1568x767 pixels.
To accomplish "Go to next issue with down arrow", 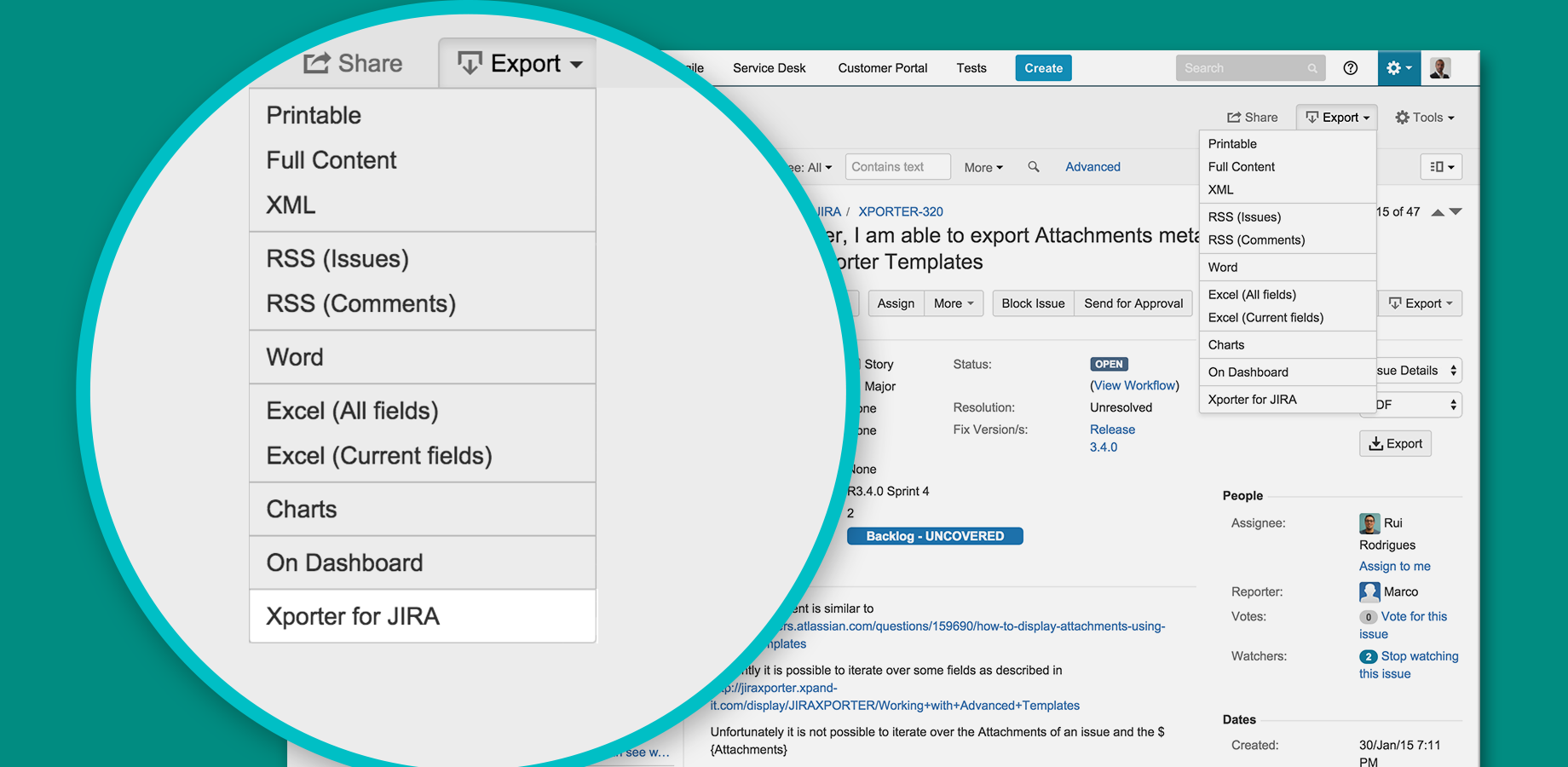I will coord(1456,212).
